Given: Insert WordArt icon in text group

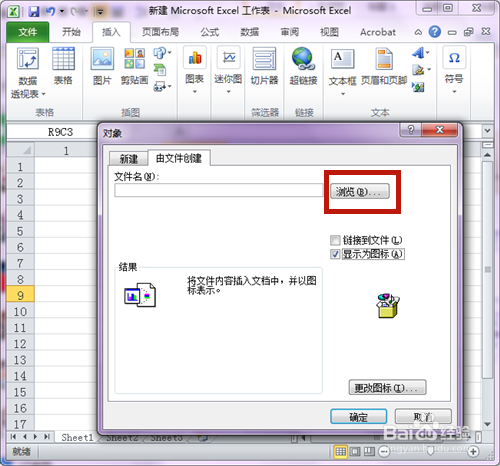Looking at the screenshot, I should pyautogui.click(x=418, y=53).
